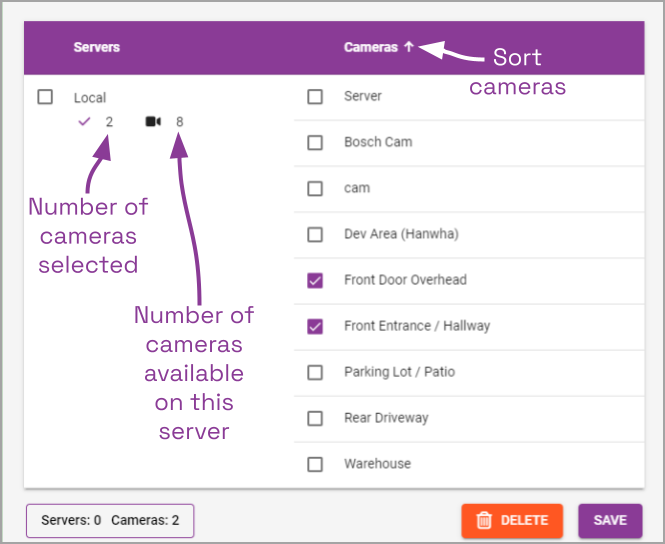The width and height of the screenshot is (665, 544).
Task: Click the purple checkmark icon under Local
Action: point(85,122)
